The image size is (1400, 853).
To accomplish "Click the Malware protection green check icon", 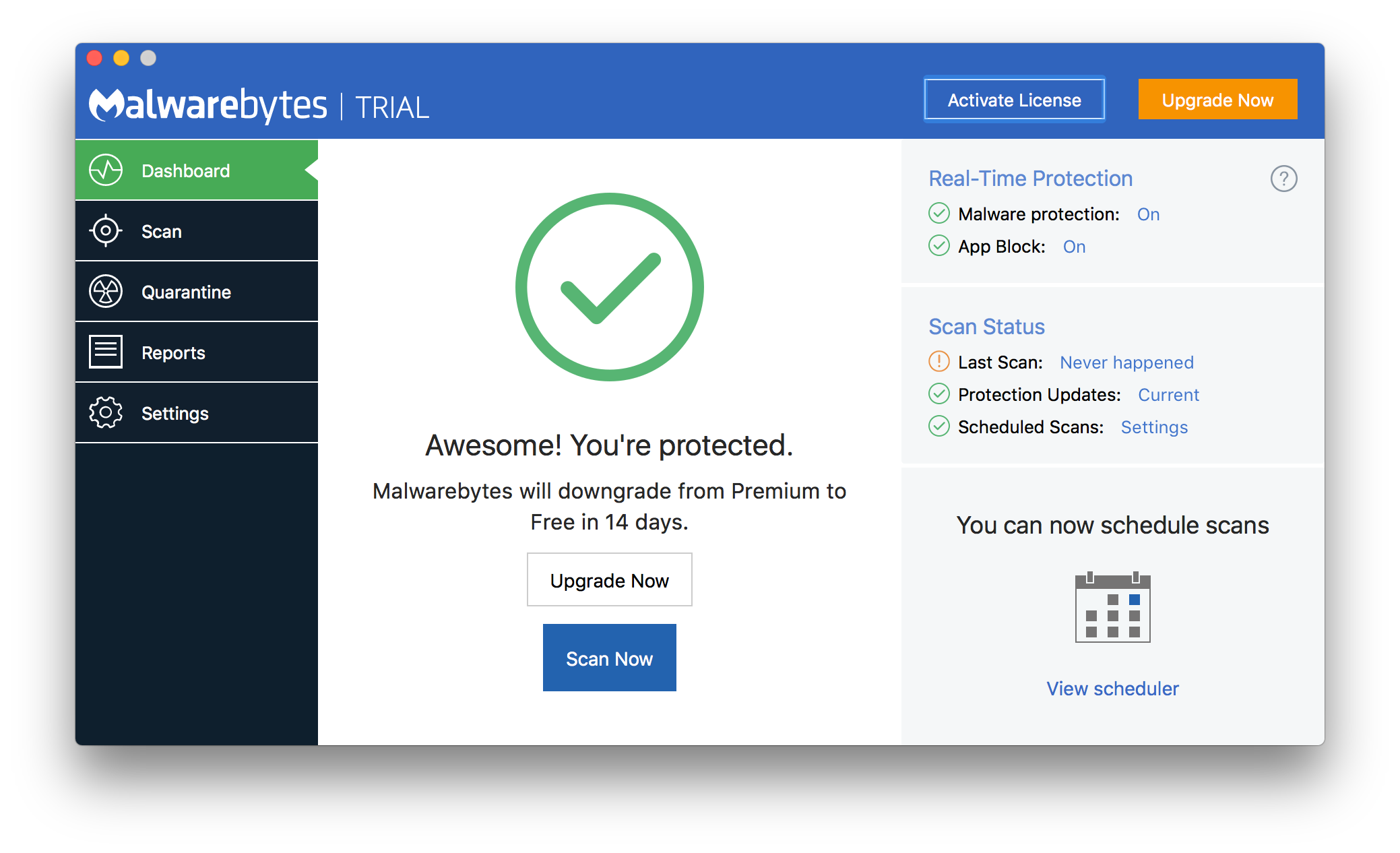I will click(938, 214).
